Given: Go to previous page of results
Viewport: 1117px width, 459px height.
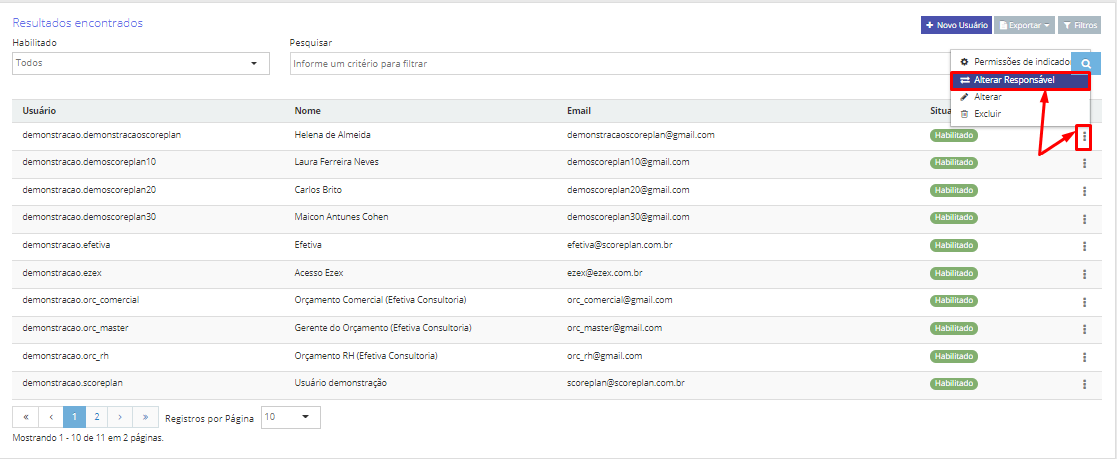Looking at the screenshot, I should 51,417.
